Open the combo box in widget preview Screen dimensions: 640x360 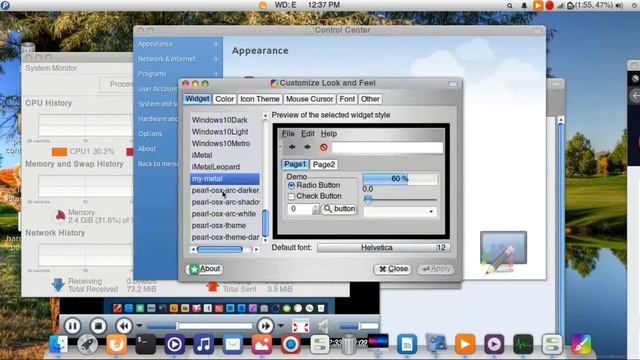click(400, 211)
